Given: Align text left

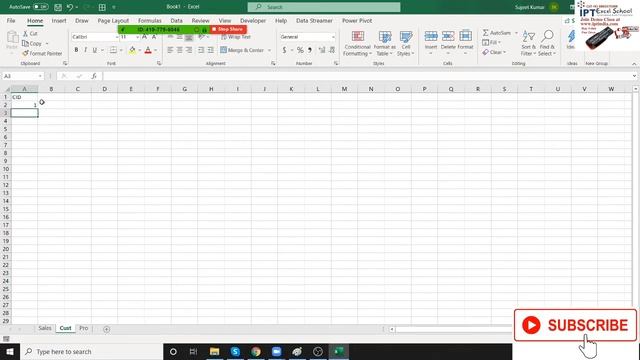Looking at the screenshot, I should [170, 50].
